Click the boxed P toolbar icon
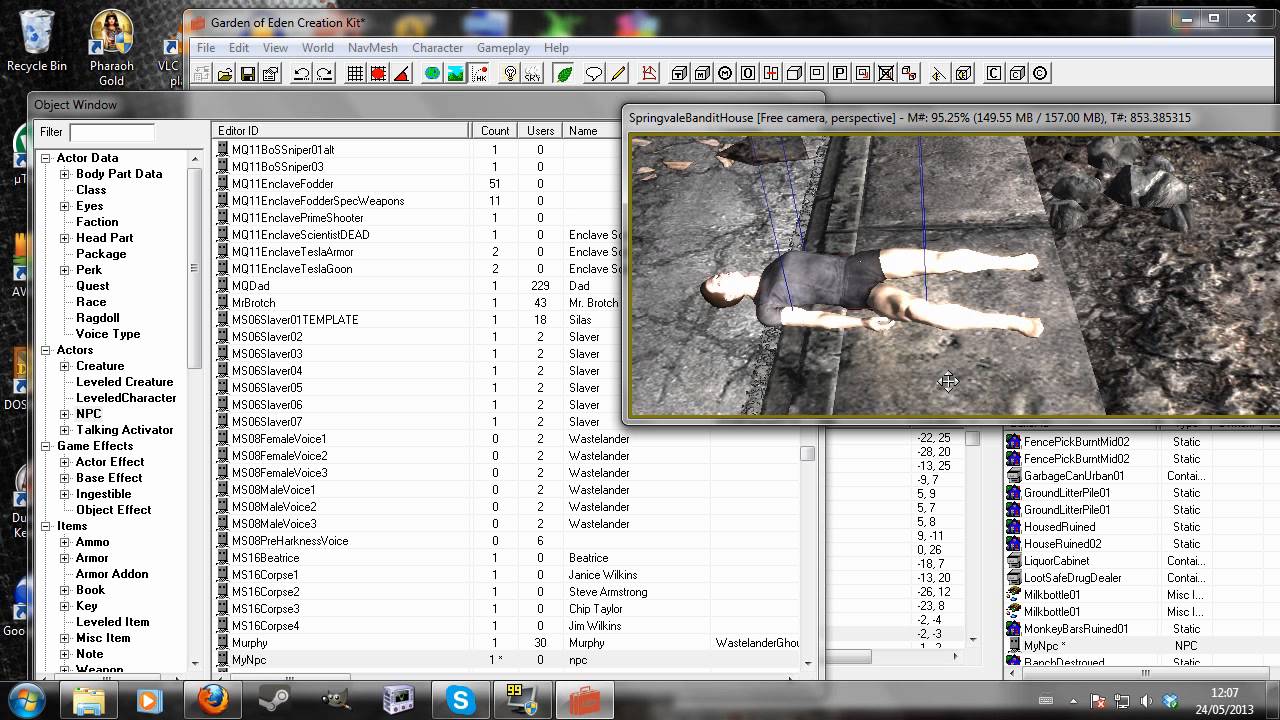 (x=840, y=73)
